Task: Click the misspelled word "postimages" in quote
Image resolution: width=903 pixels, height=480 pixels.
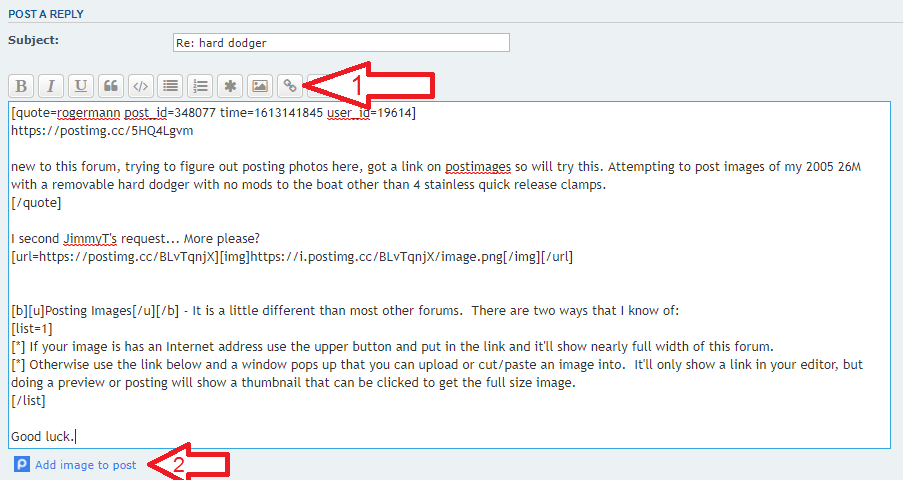Action: [478, 167]
